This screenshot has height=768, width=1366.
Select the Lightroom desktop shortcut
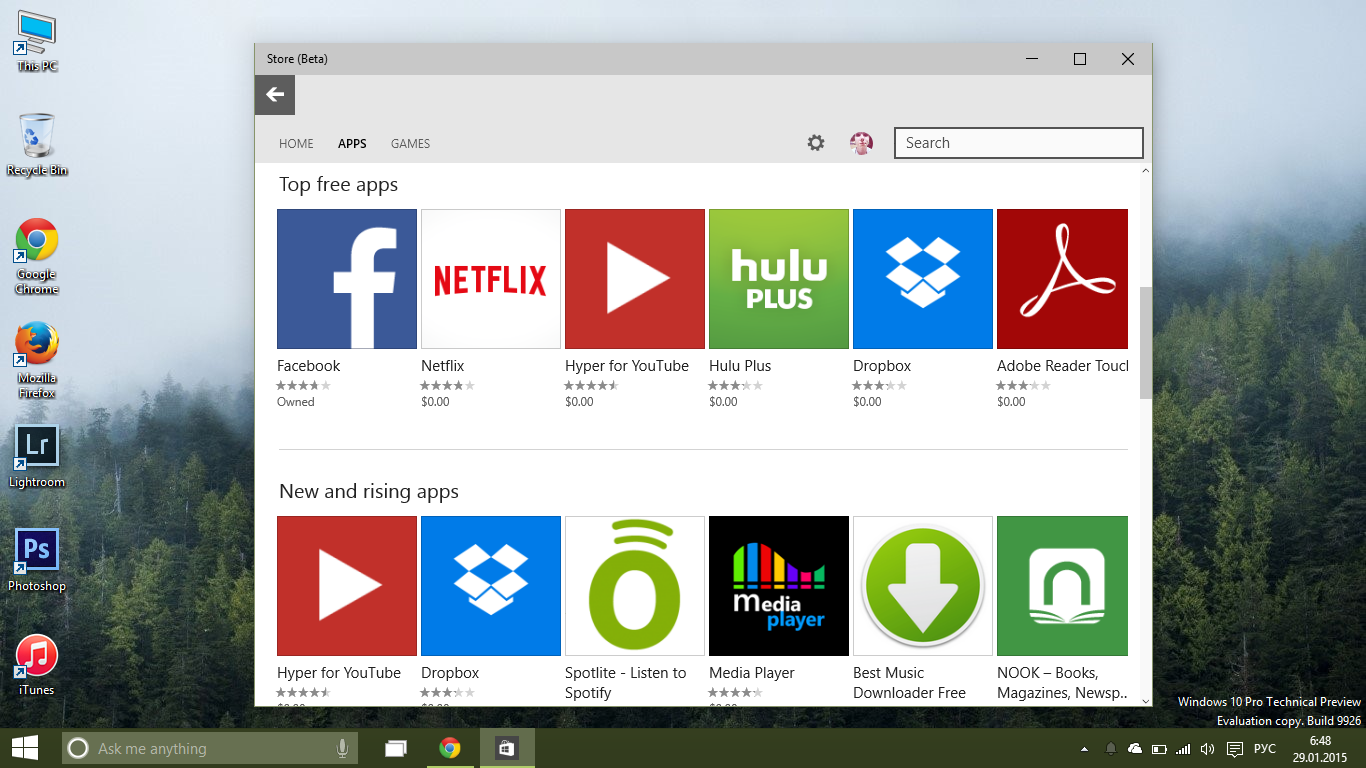pyautogui.click(x=37, y=457)
